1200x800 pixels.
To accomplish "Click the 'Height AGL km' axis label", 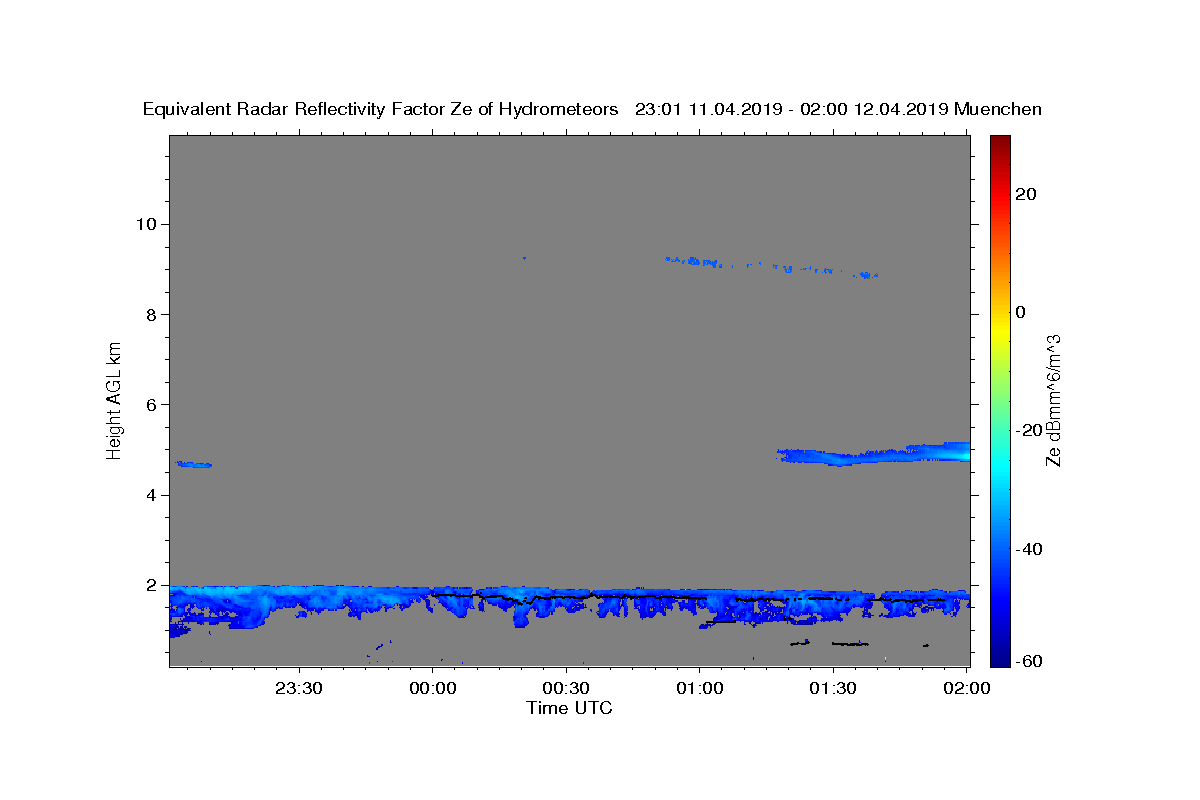I will (114, 400).
